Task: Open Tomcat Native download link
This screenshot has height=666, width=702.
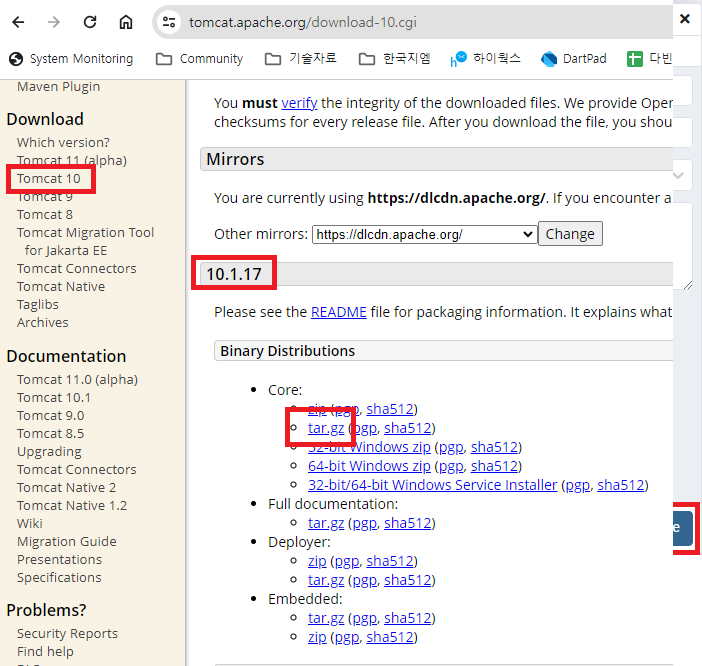Action: click(61, 286)
